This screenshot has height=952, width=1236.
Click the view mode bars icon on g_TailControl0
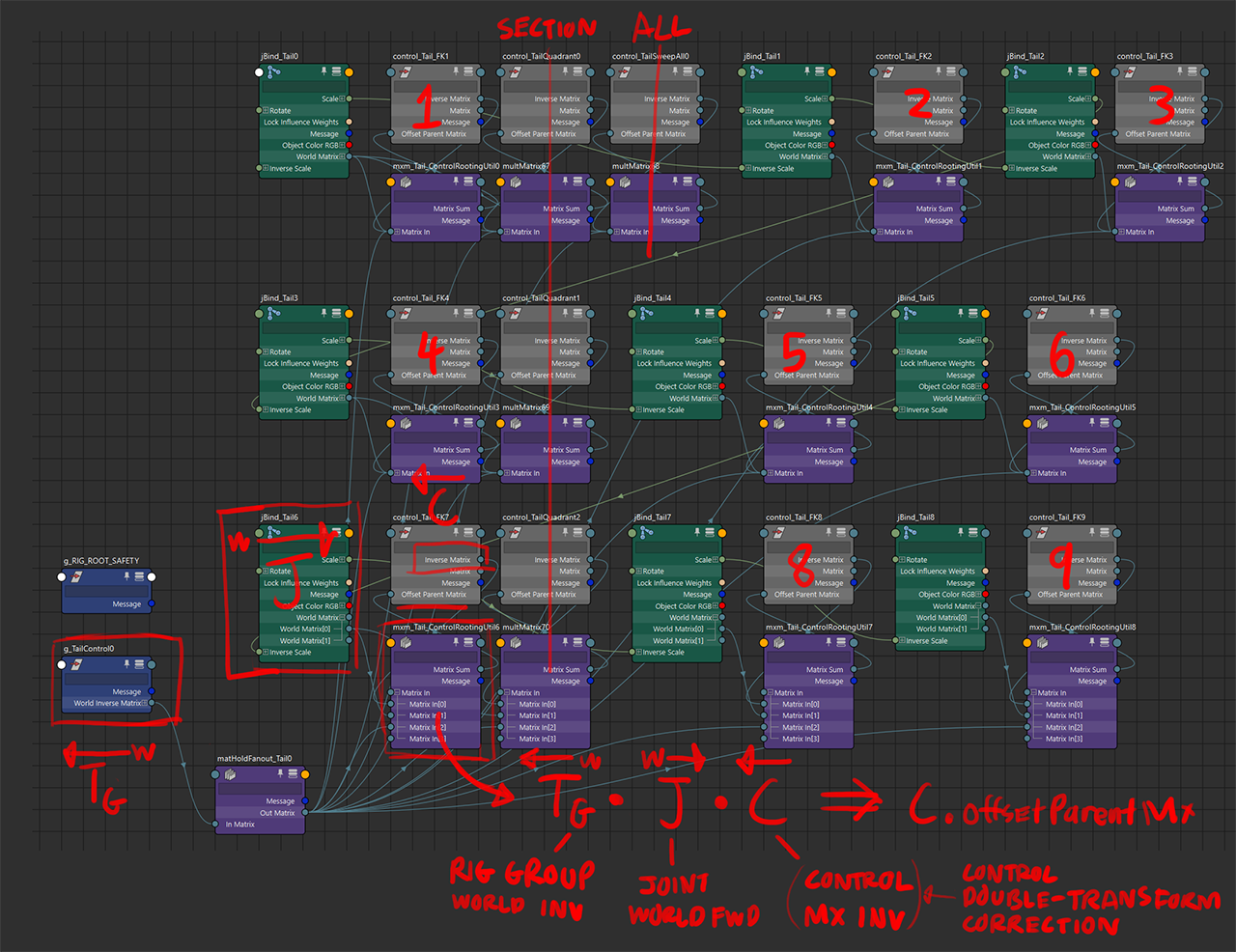pos(139,665)
